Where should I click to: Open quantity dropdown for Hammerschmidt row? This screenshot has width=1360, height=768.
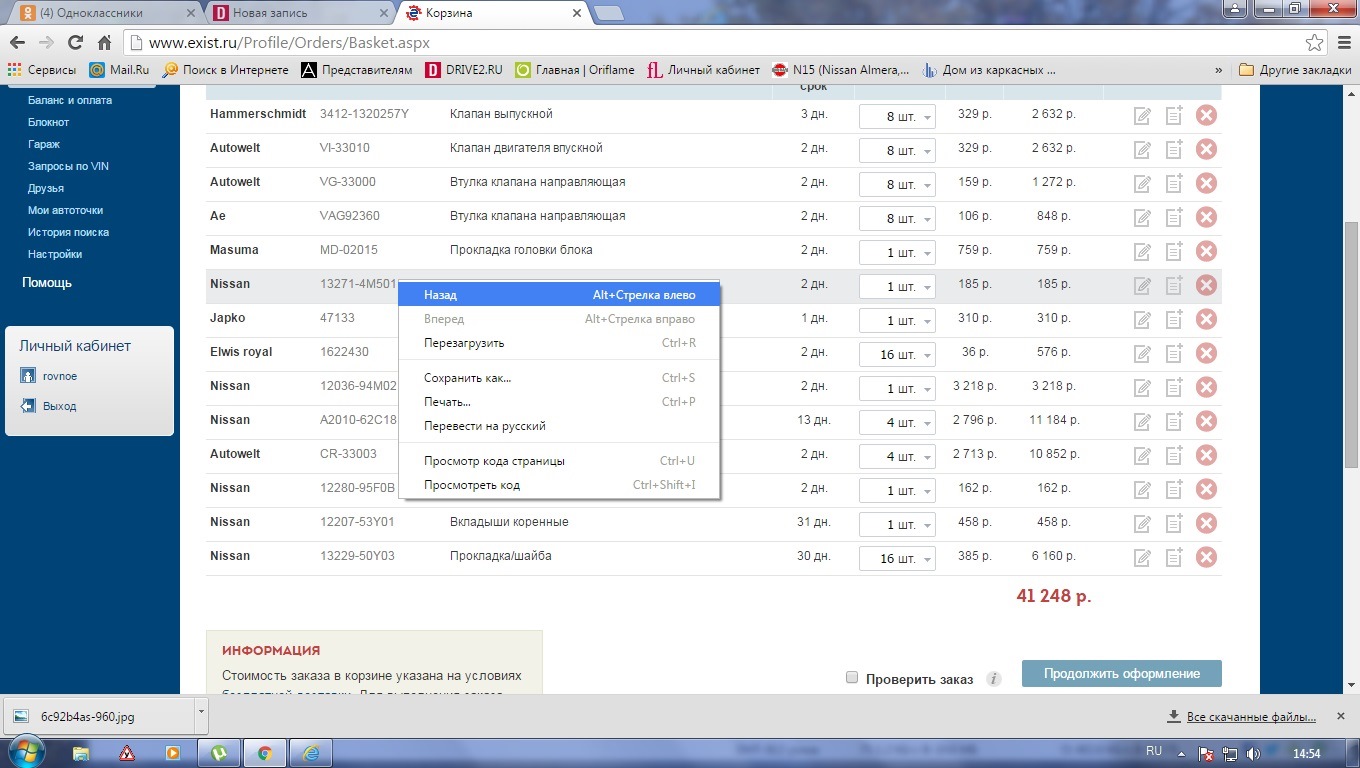point(897,117)
